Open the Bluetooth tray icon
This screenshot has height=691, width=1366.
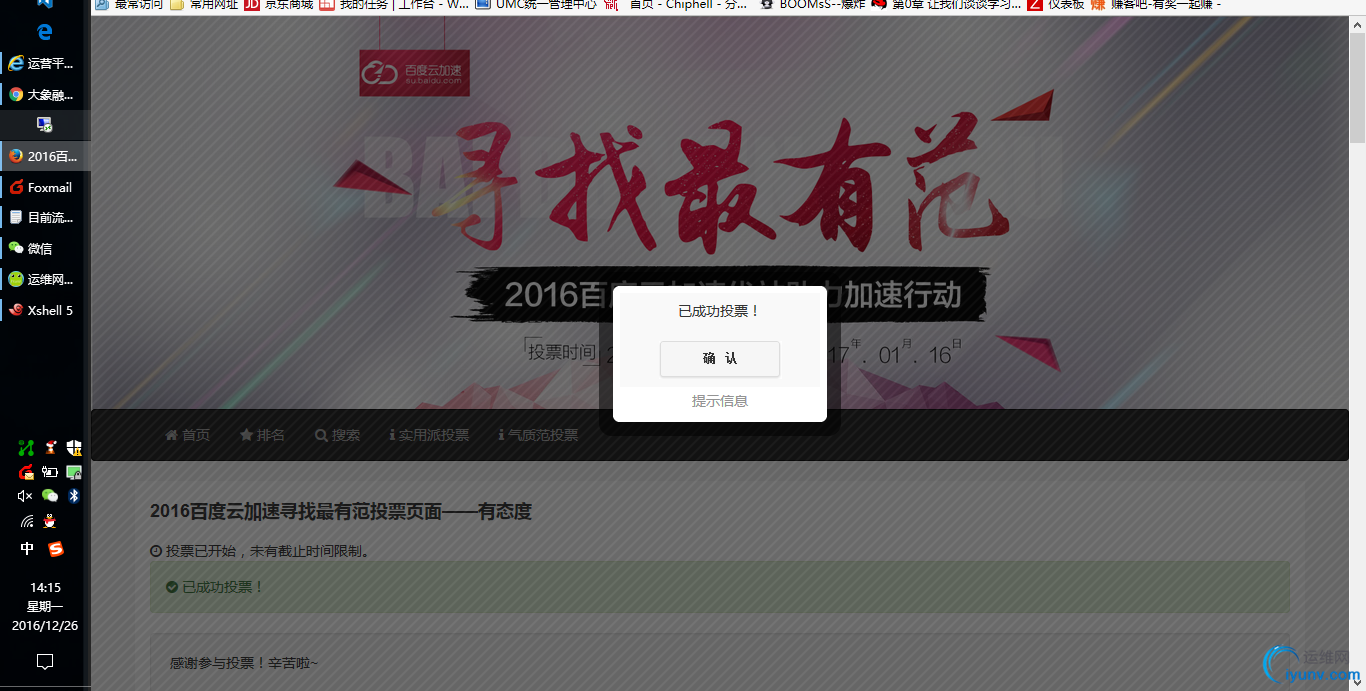pyautogui.click(x=74, y=496)
